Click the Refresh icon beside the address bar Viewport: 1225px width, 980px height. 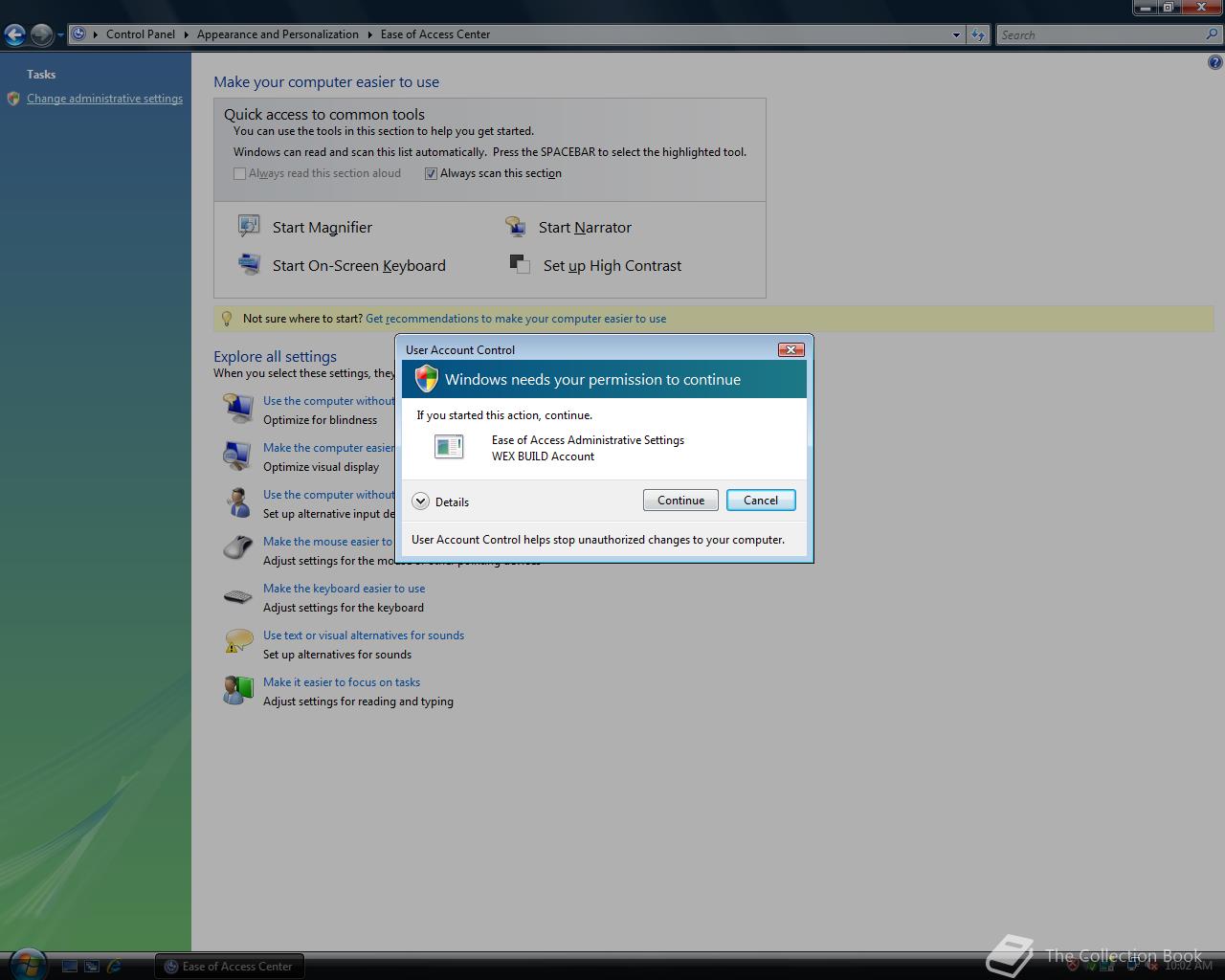click(x=977, y=34)
